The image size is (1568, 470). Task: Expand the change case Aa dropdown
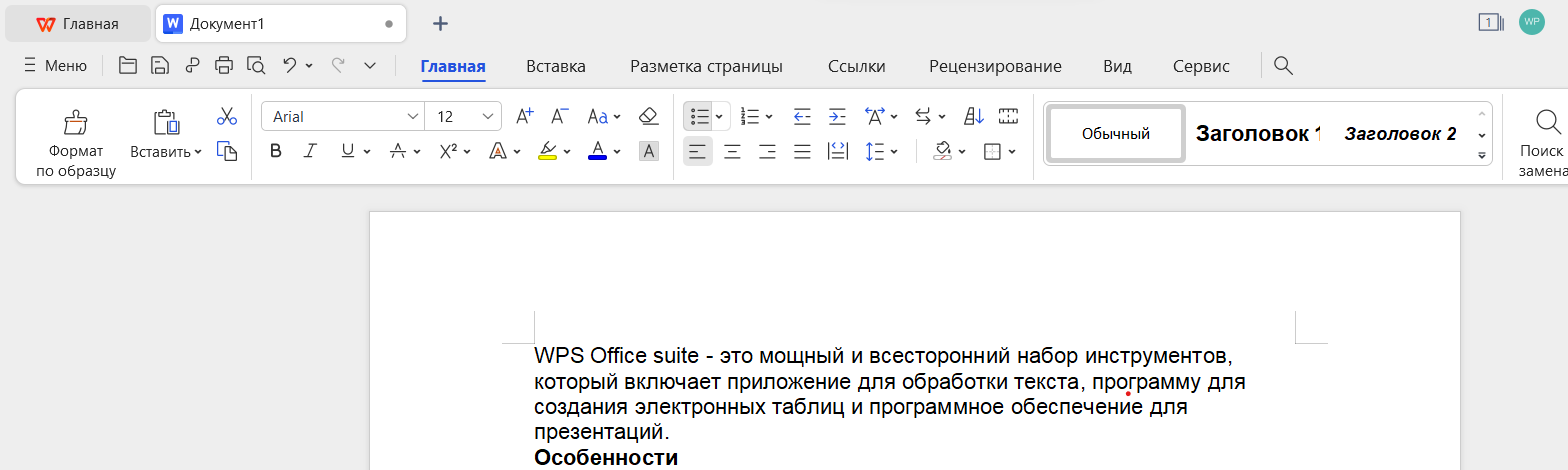click(x=617, y=117)
